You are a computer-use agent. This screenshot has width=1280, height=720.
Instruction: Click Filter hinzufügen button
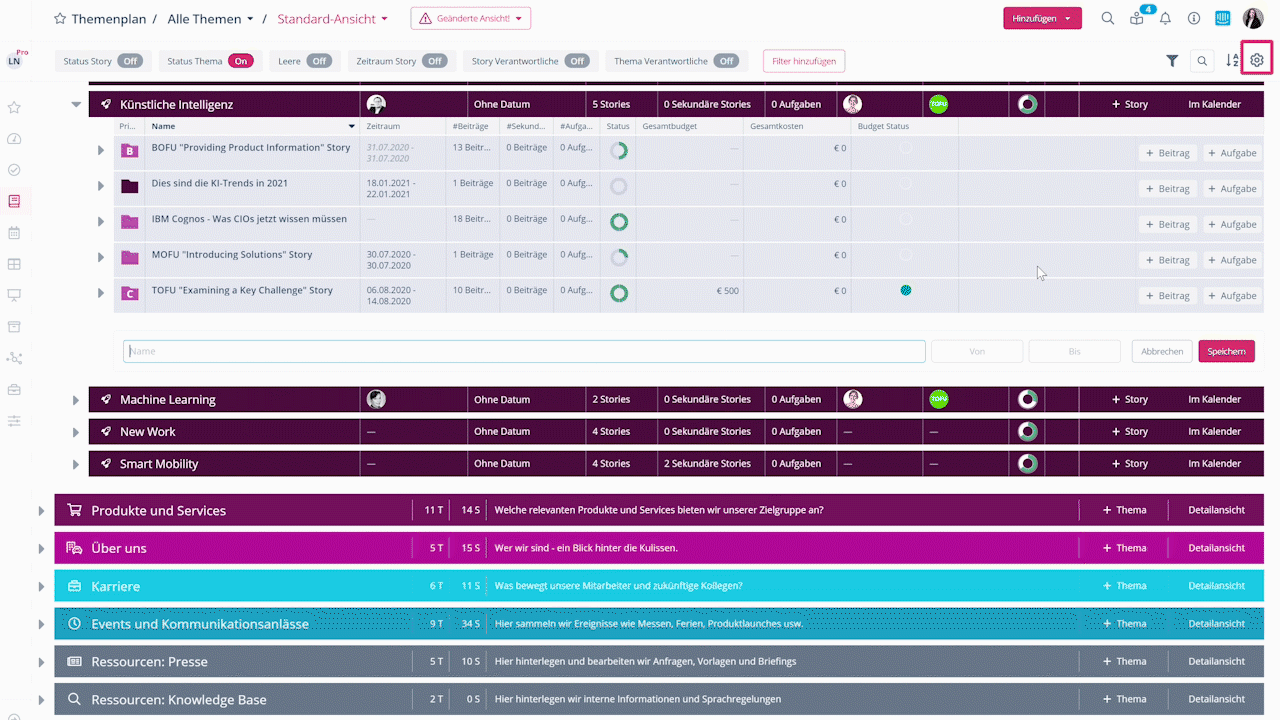pyautogui.click(x=803, y=61)
